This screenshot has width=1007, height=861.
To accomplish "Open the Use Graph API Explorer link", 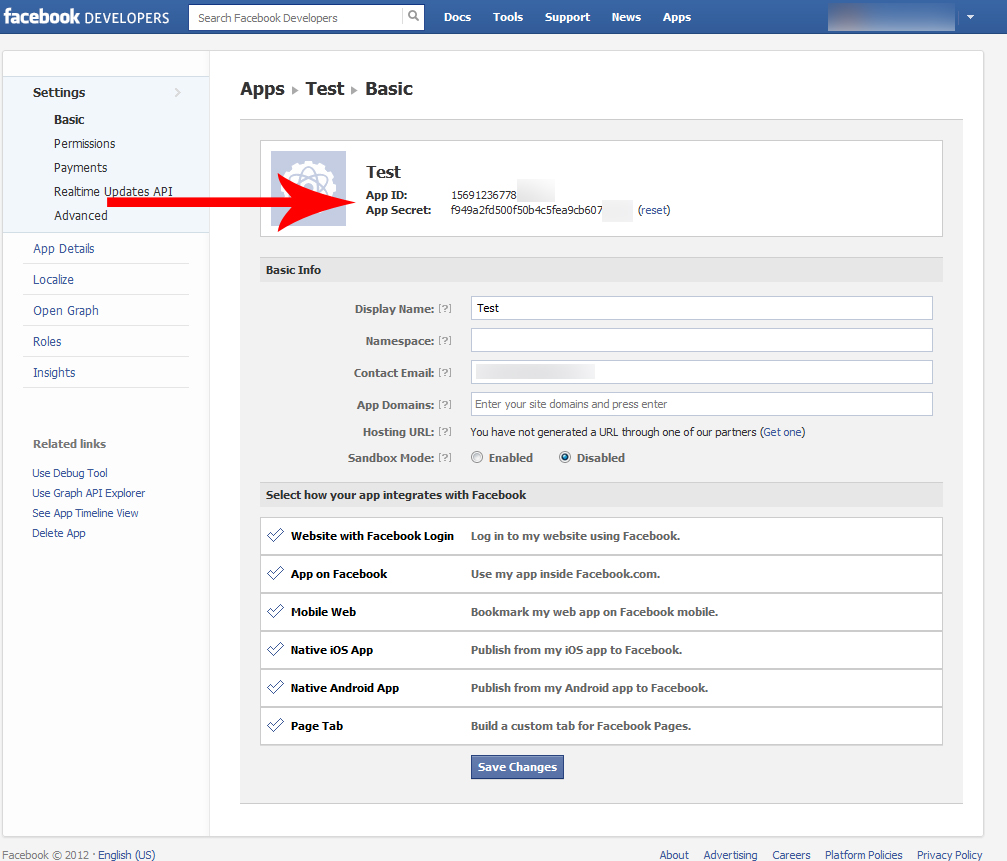I will click(89, 493).
